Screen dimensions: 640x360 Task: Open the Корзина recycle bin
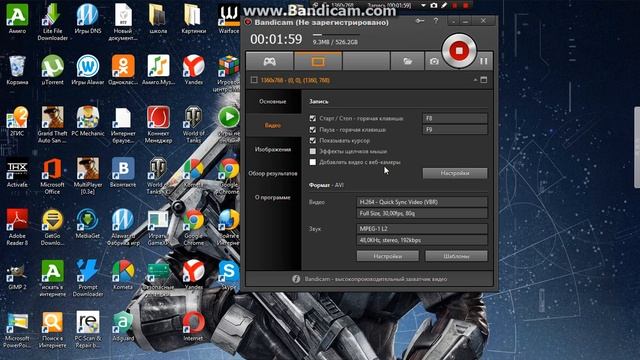click(x=17, y=70)
